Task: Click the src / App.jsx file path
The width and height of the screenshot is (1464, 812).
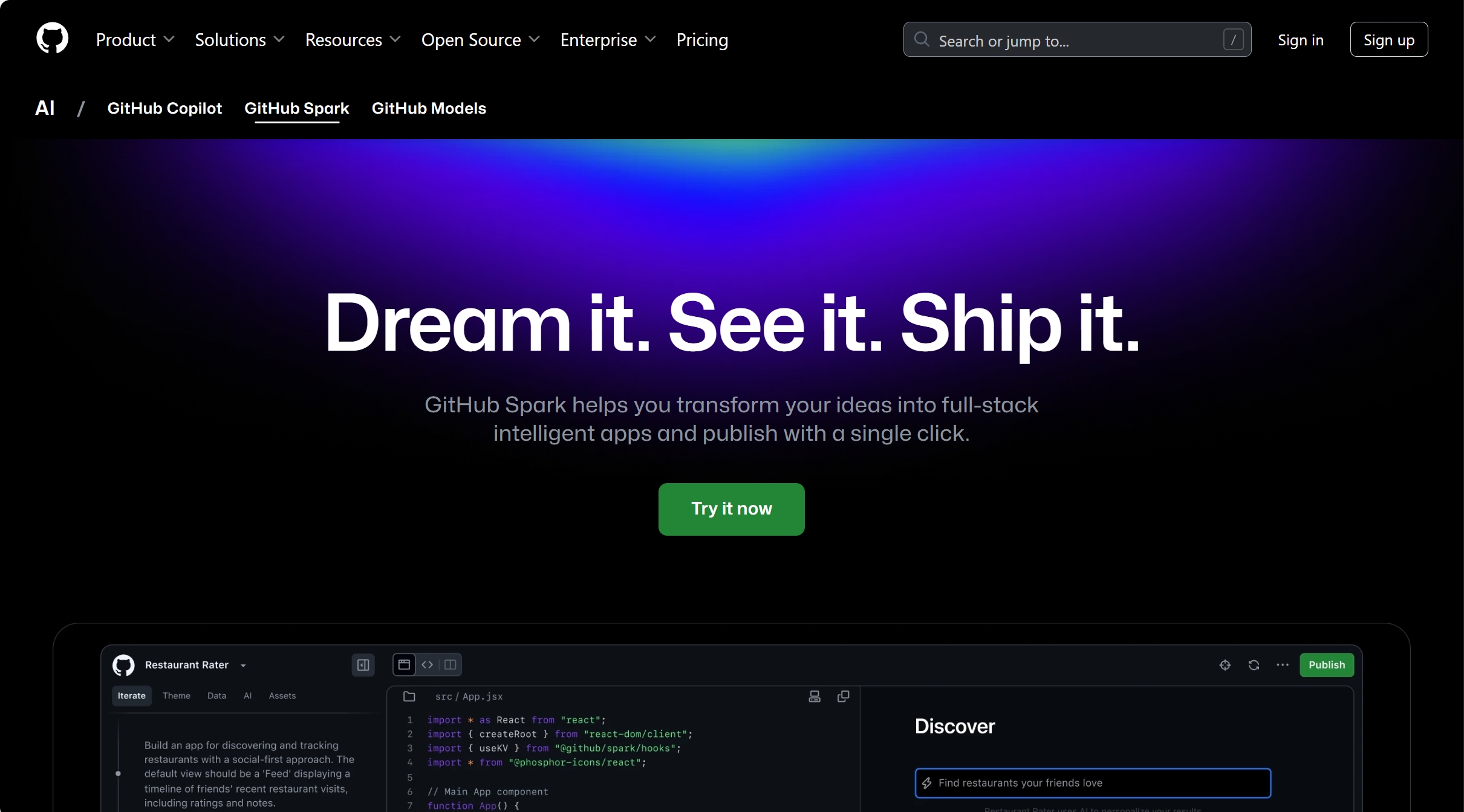Action: pyautogui.click(x=469, y=697)
